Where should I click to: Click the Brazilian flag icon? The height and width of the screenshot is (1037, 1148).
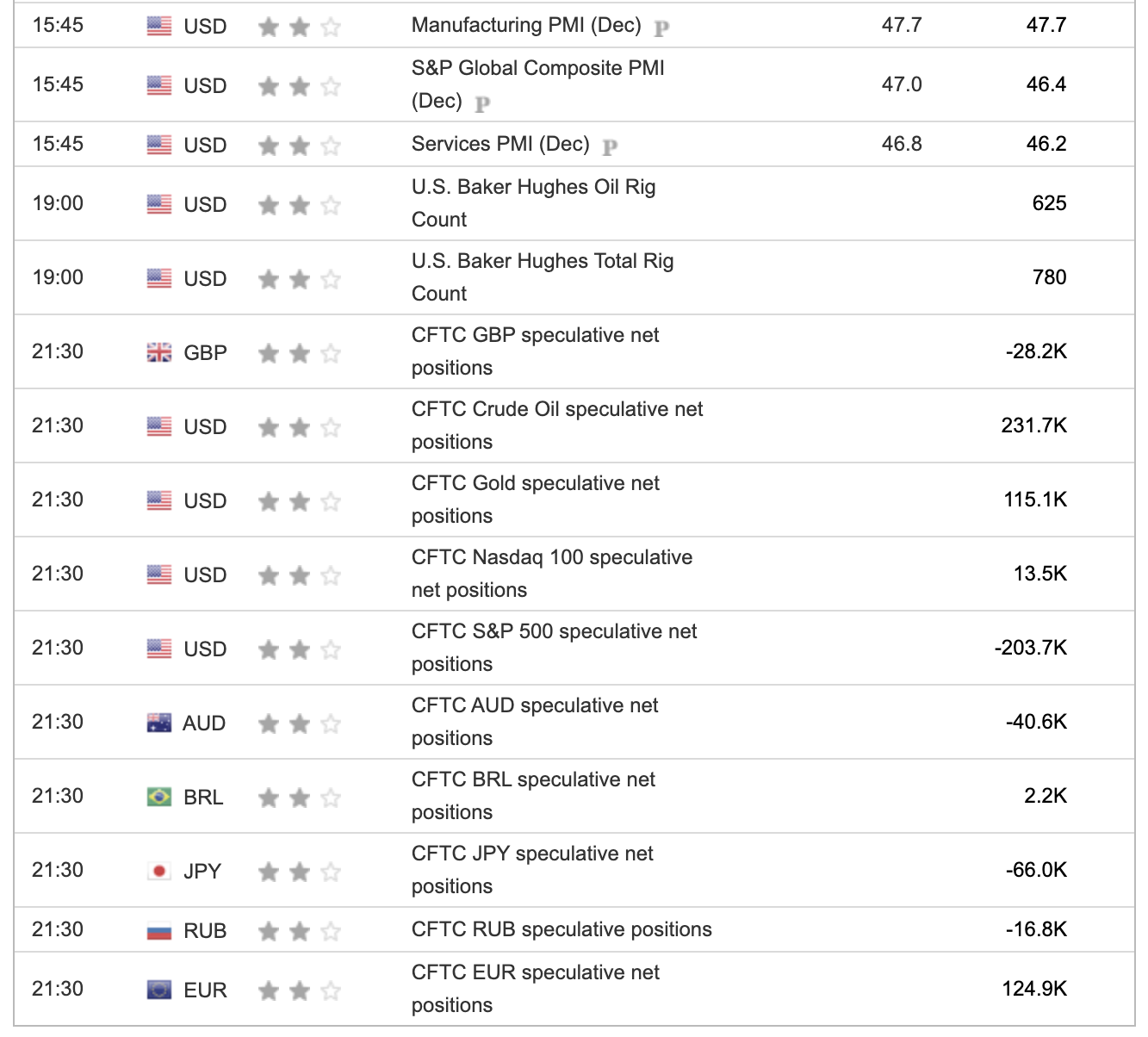pyautogui.click(x=159, y=797)
